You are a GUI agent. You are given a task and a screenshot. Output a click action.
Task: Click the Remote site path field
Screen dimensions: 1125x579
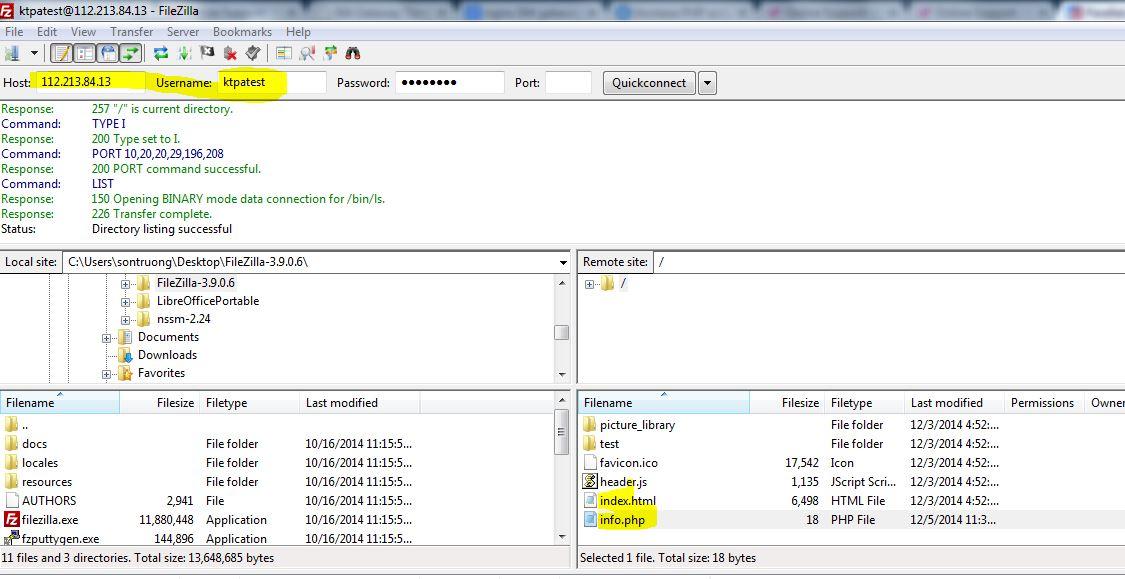click(890, 263)
